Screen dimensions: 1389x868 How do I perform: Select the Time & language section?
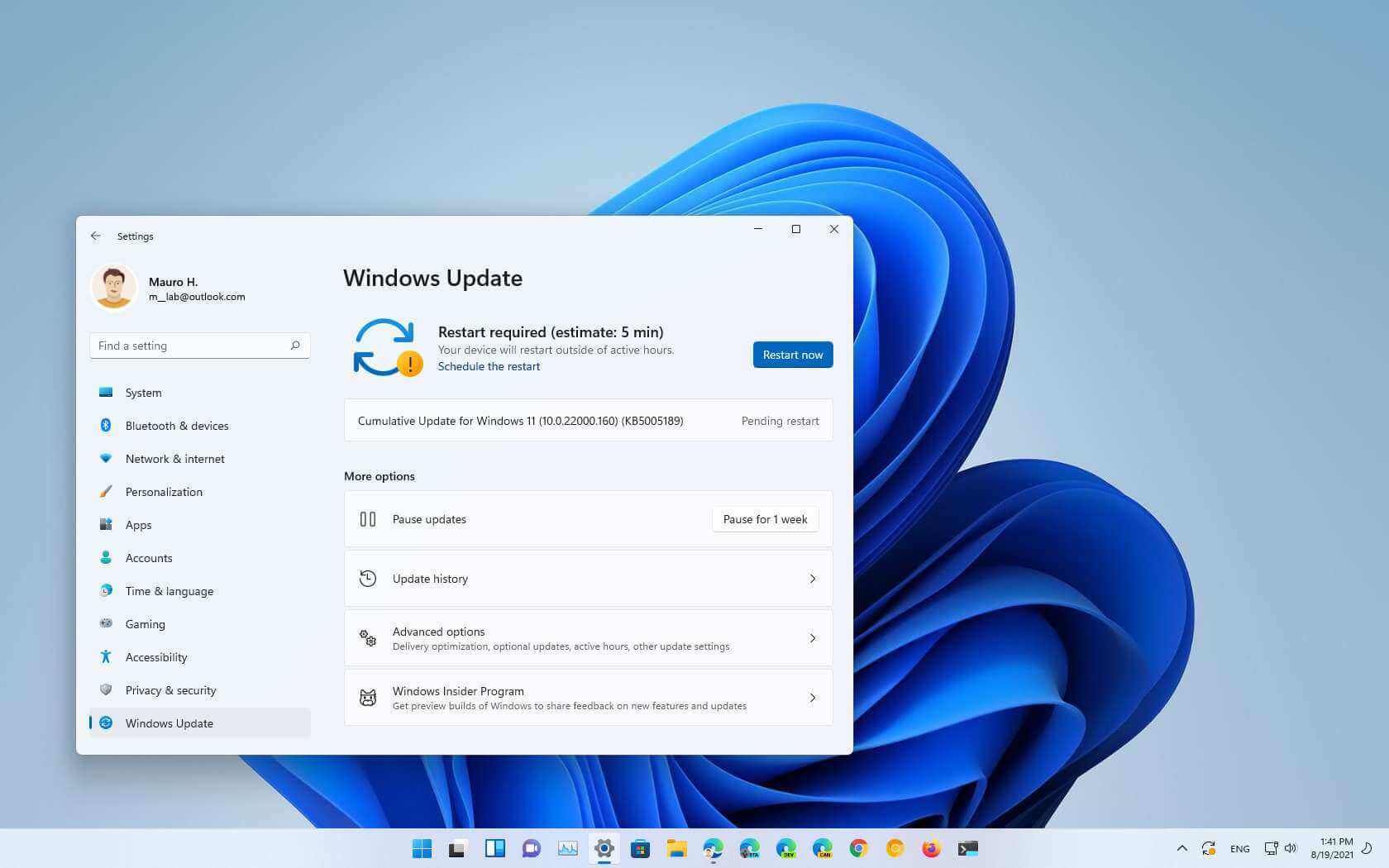169,591
